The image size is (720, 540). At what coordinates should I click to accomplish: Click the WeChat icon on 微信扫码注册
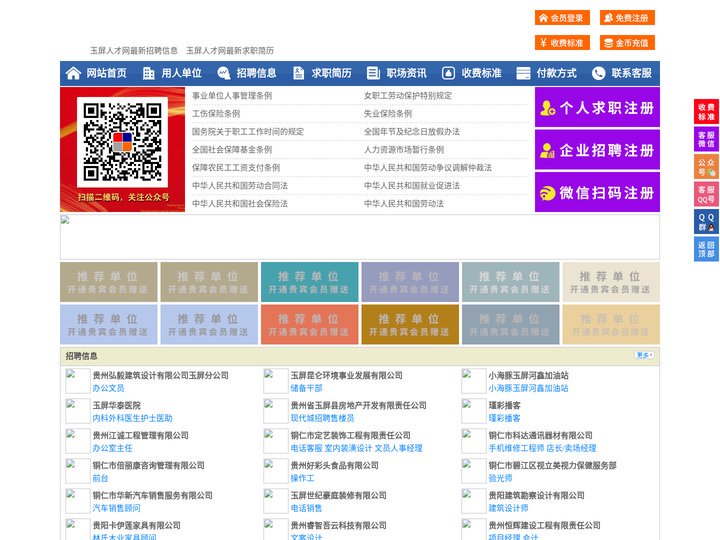tap(547, 193)
